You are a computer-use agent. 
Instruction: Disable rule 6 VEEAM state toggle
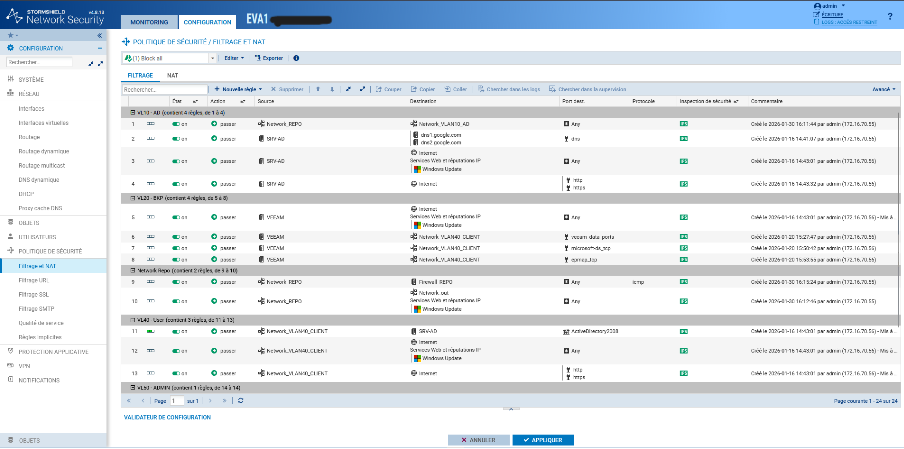click(176, 237)
